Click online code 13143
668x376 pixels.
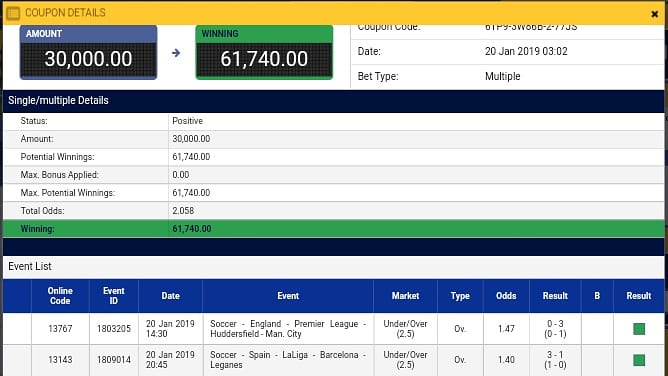coord(60,360)
